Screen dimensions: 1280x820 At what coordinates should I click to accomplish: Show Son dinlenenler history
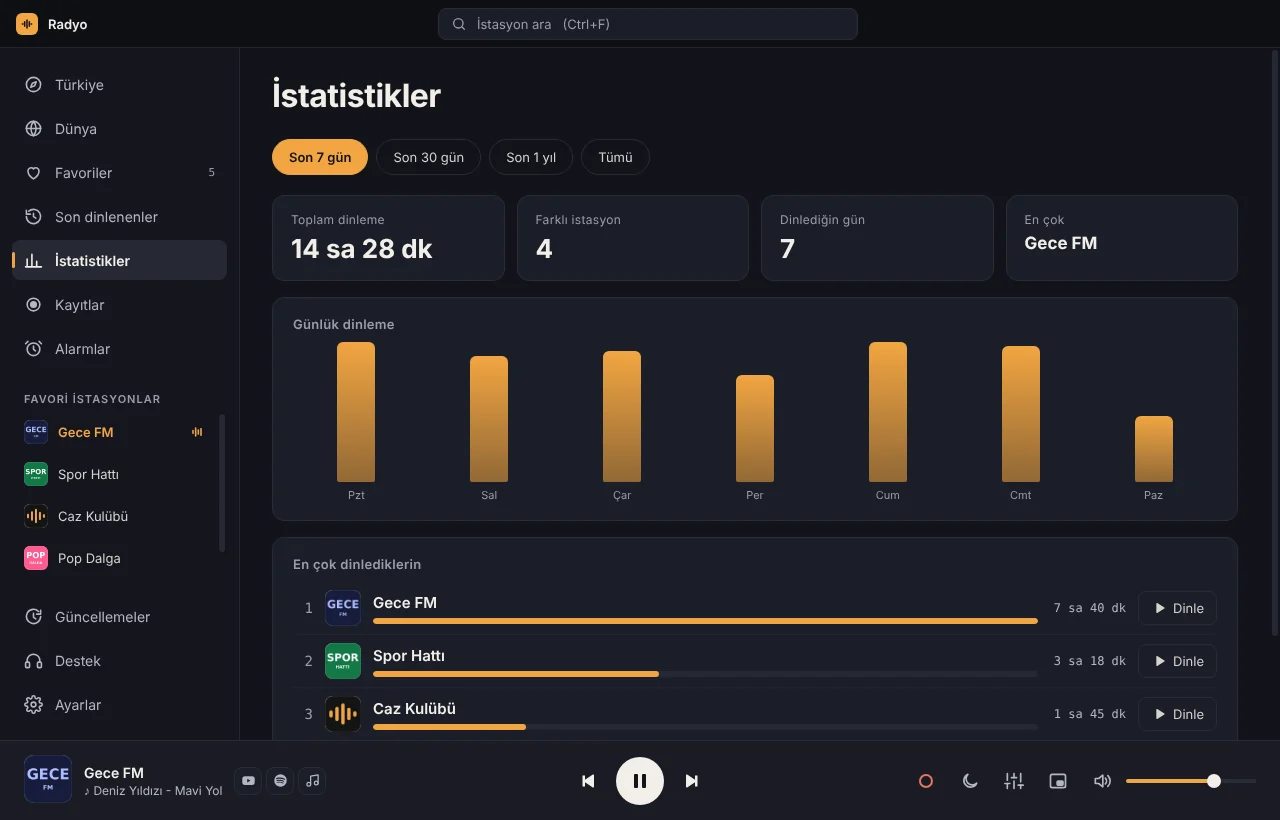(119, 217)
